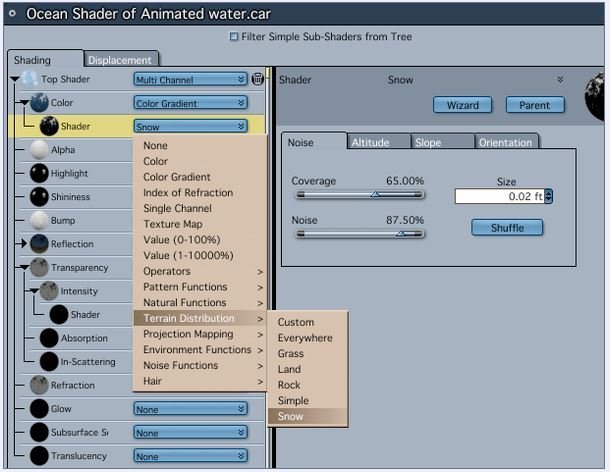The image size is (610, 472).
Task: Open the Translucency None dropdown
Action: tap(191, 456)
